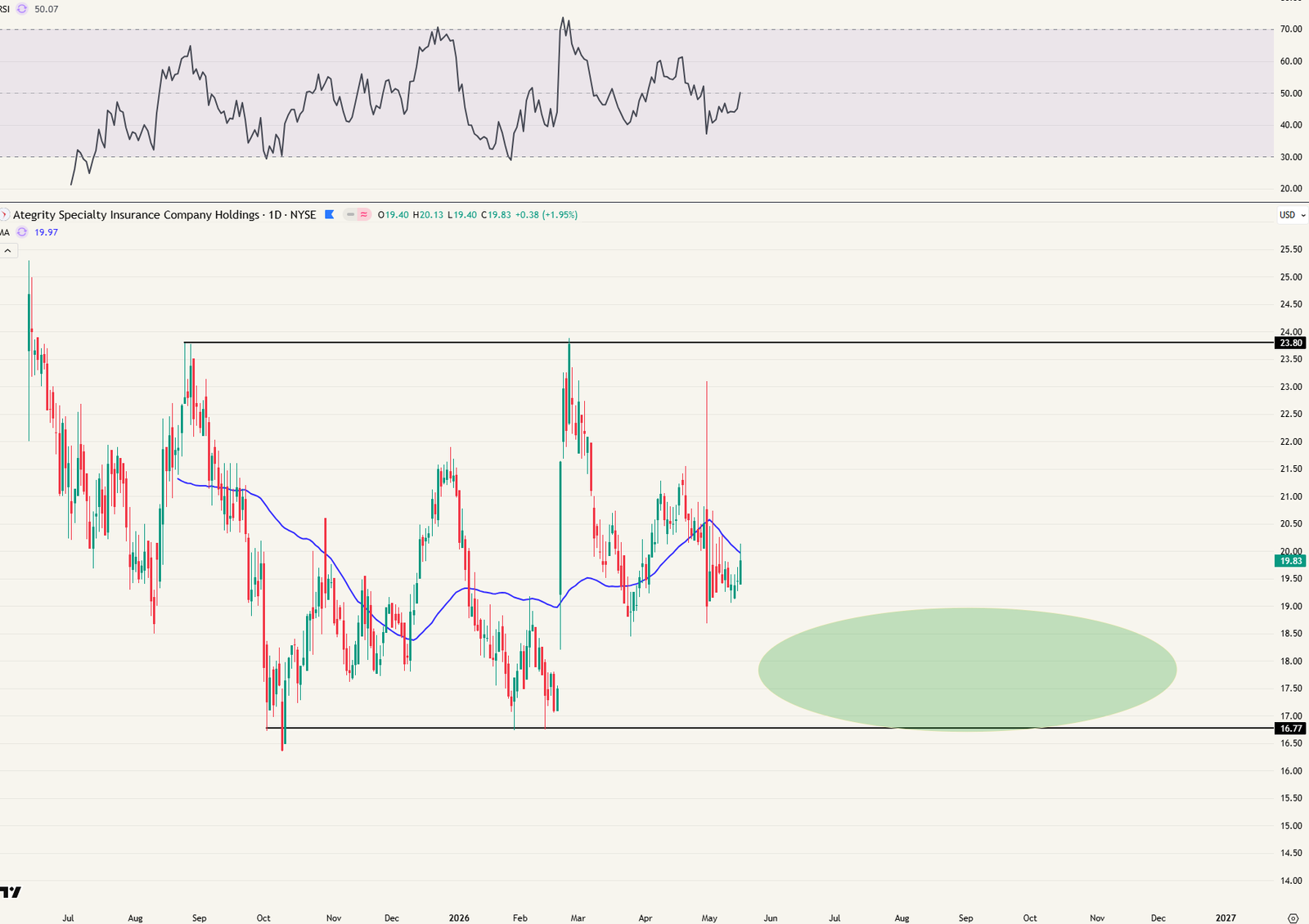Image resolution: width=1309 pixels, height=924 pixels.
Task: Click the low price L19.40 in the legend
Action: pos(461,215)
